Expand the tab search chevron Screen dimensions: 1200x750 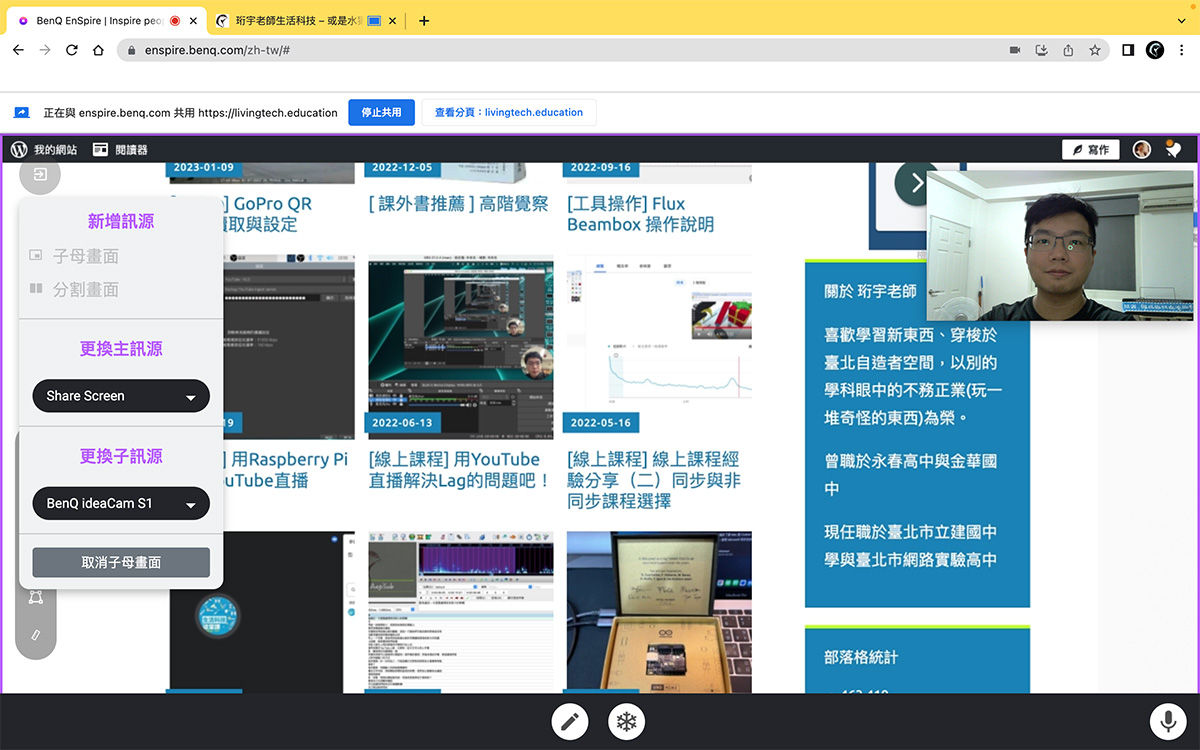point(1183,20)
